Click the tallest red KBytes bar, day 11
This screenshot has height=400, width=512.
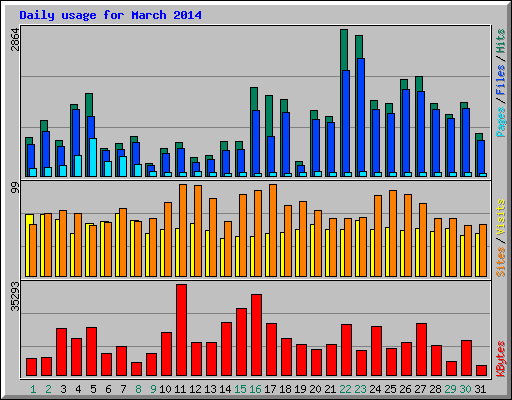point(181,330)
